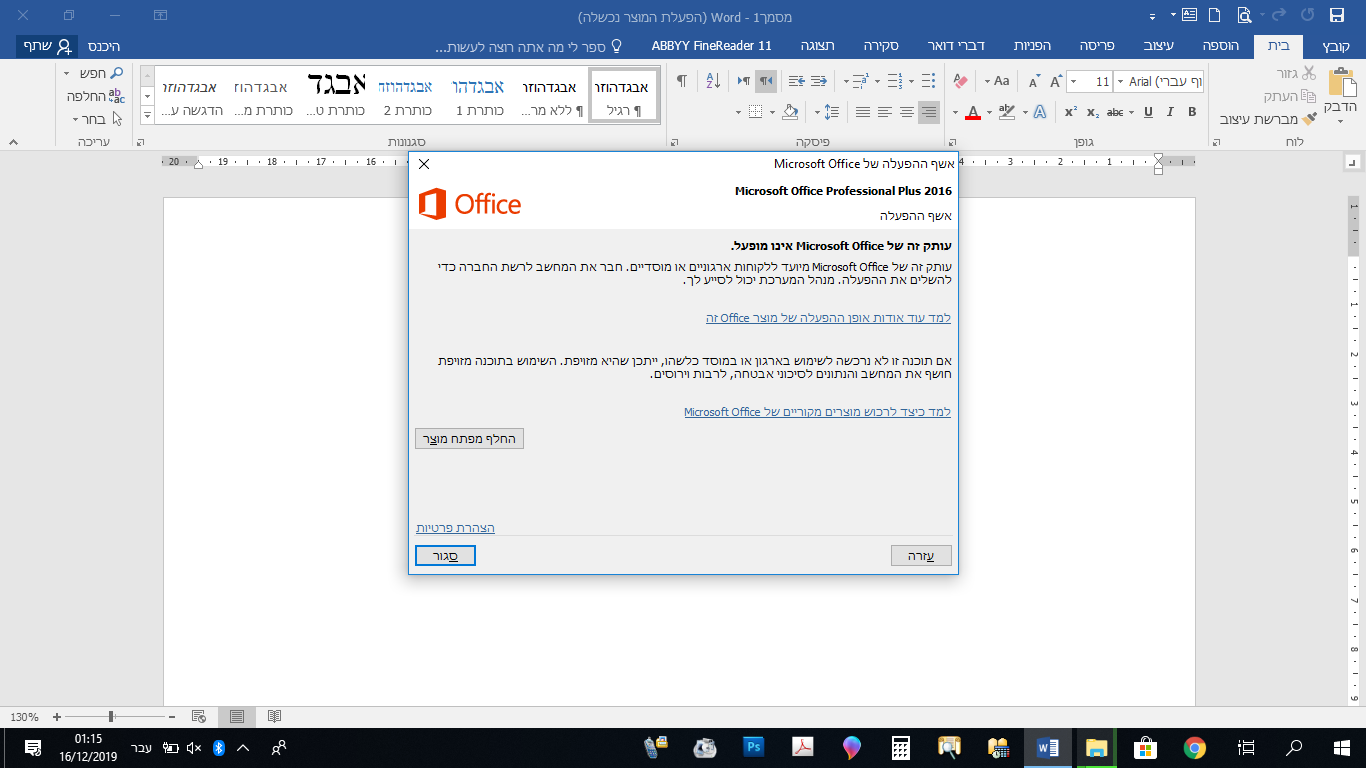Collapse the ribbon with the chevron
Screen dimensions: 1366x768
12,143
